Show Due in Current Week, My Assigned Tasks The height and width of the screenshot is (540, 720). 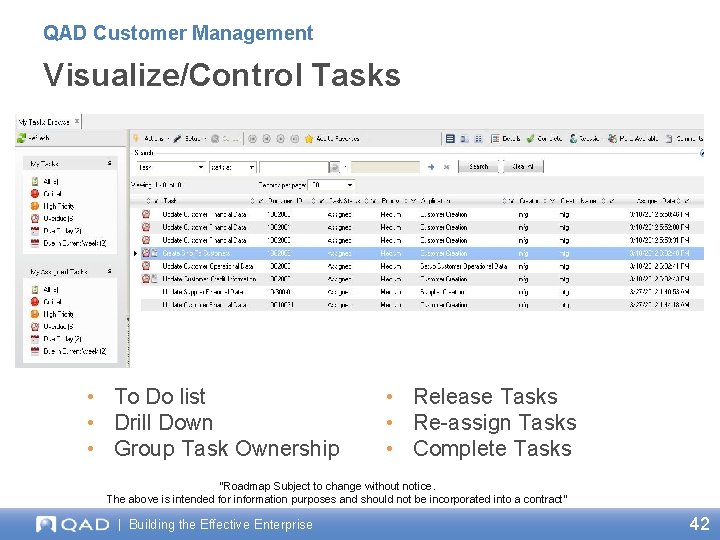pyautogui.click(x=68, y=351)
